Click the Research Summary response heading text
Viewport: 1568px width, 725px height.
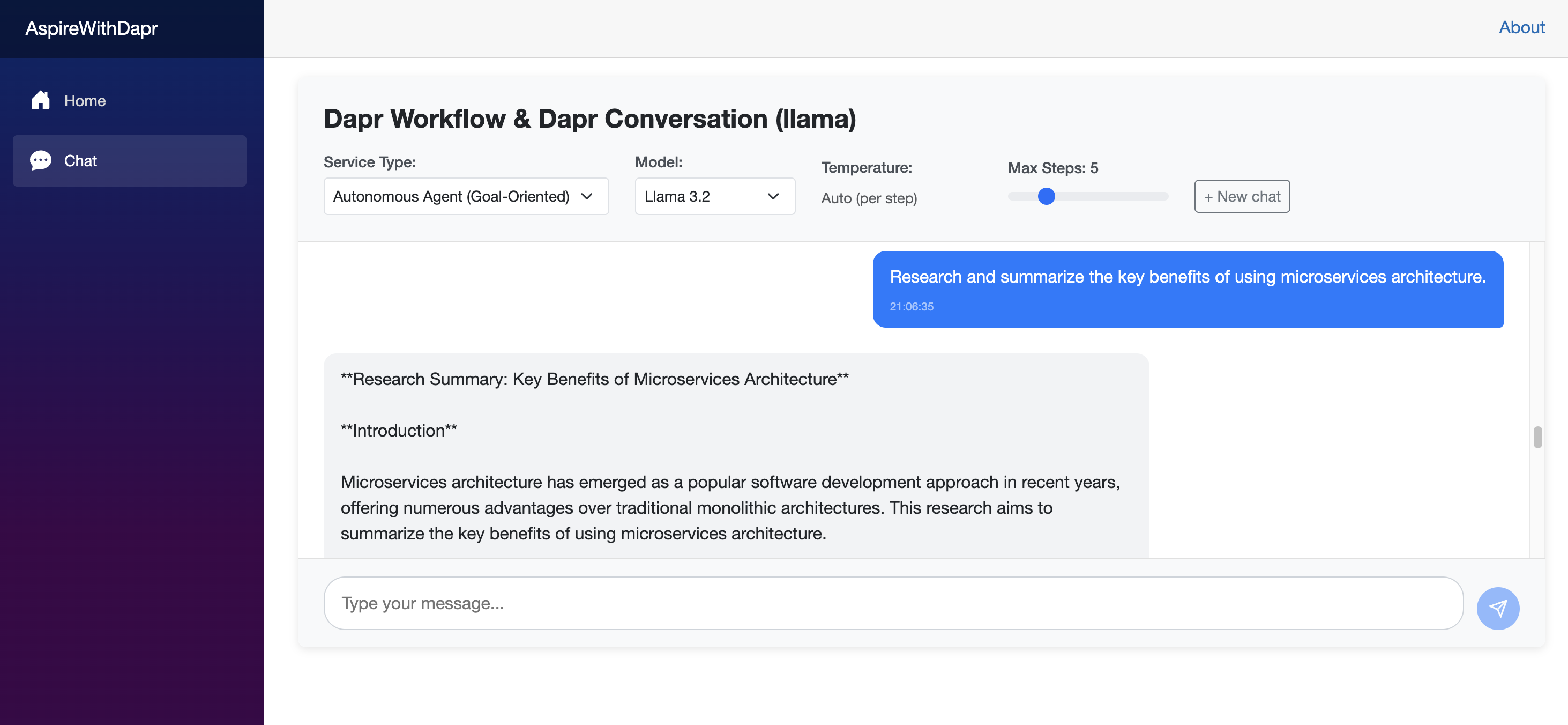click(x=594, y=379)
